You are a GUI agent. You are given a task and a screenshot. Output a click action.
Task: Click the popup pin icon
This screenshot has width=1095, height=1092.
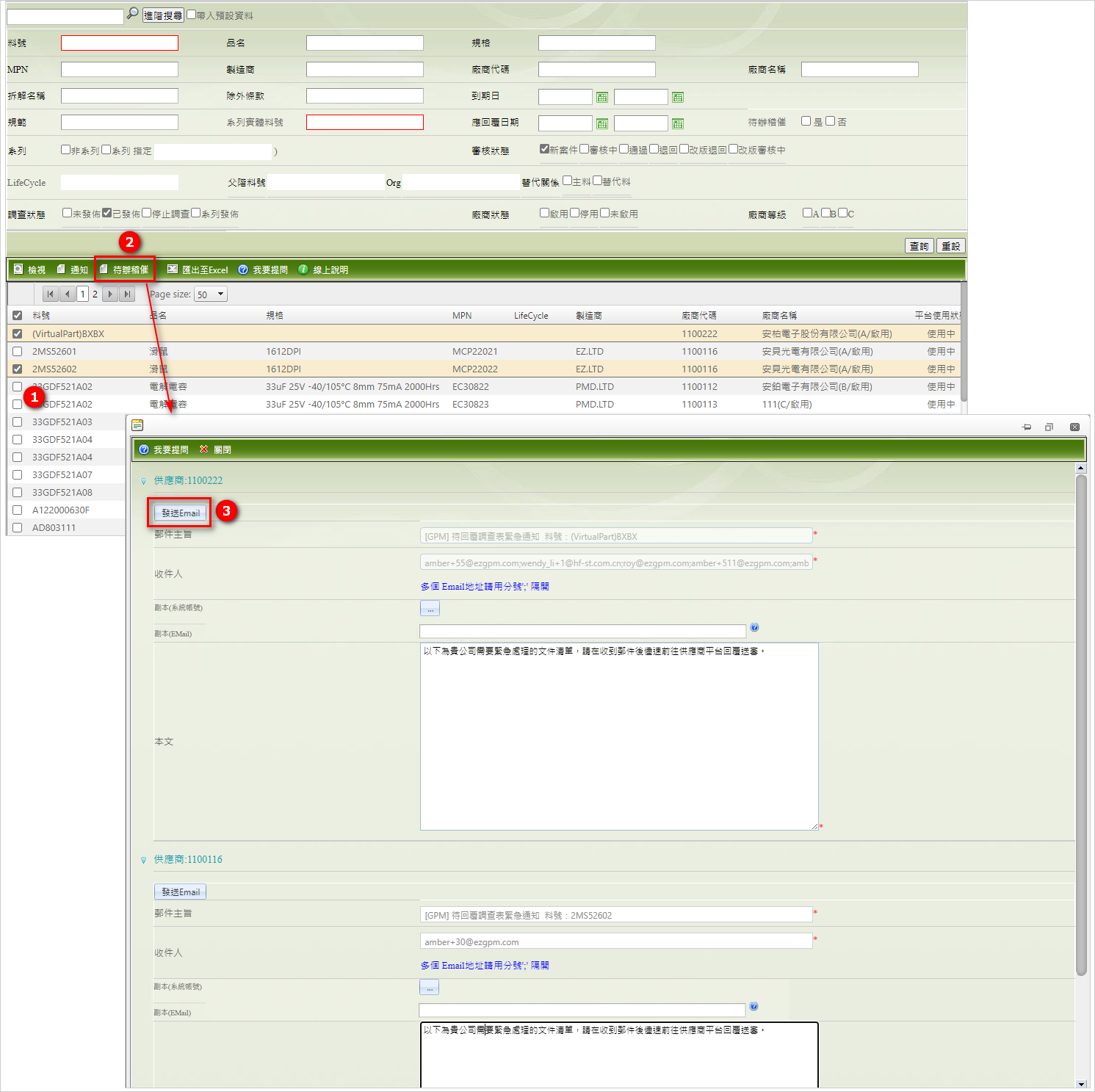point(1027,427)
